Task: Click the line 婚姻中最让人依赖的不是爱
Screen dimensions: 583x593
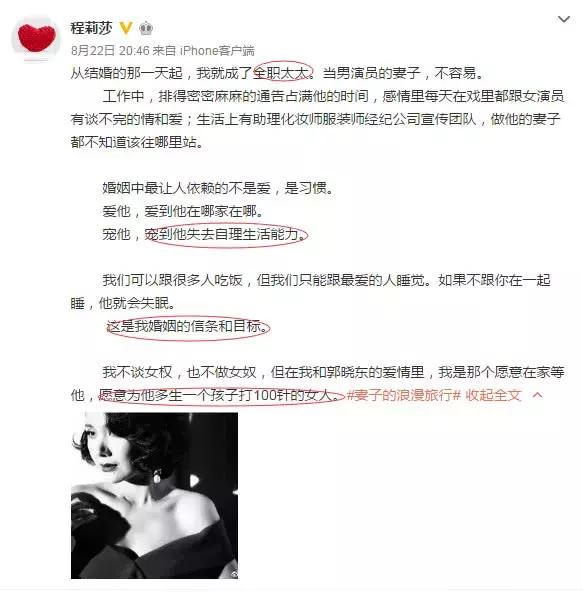Action: tap(186, 188)
